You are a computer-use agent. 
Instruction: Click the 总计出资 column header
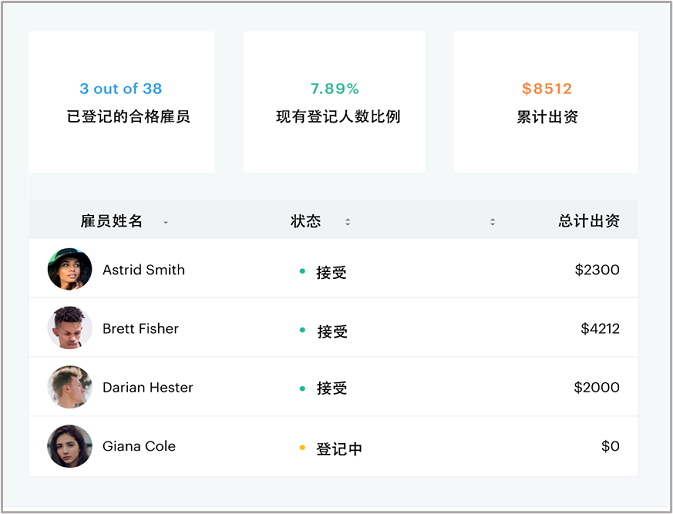[x=589, y=221]
